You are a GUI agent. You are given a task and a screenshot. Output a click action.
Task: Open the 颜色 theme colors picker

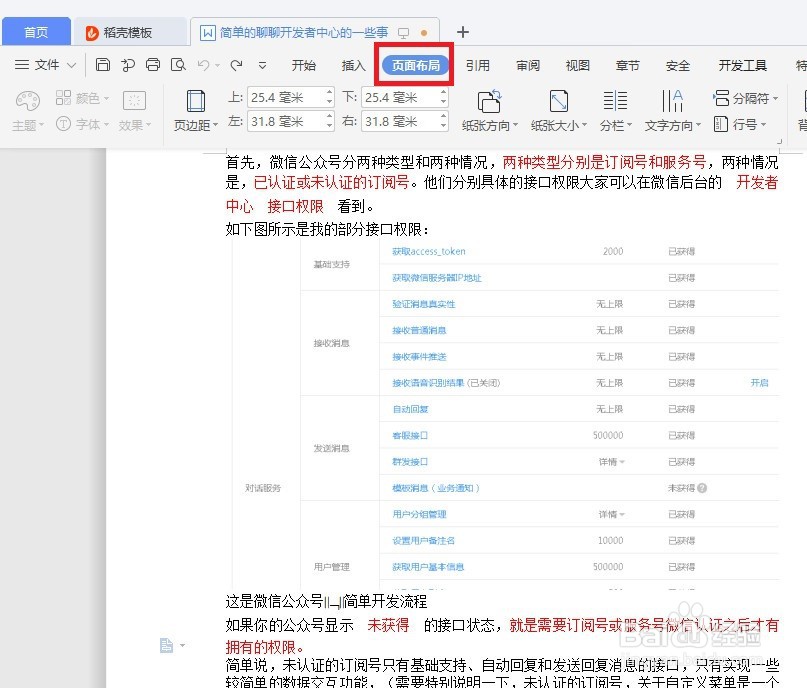click(x=84, y=98)
